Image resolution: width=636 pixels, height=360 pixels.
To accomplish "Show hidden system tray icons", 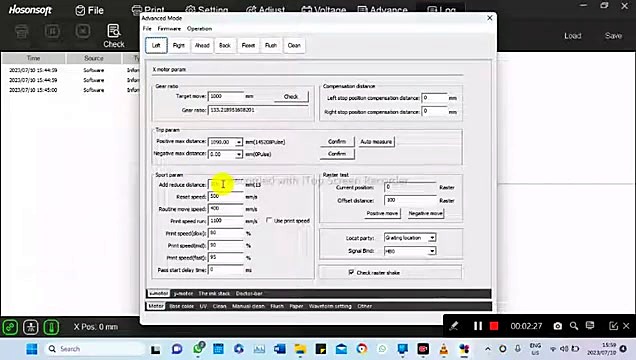I will pyautogui.click(x=488, y=349).
